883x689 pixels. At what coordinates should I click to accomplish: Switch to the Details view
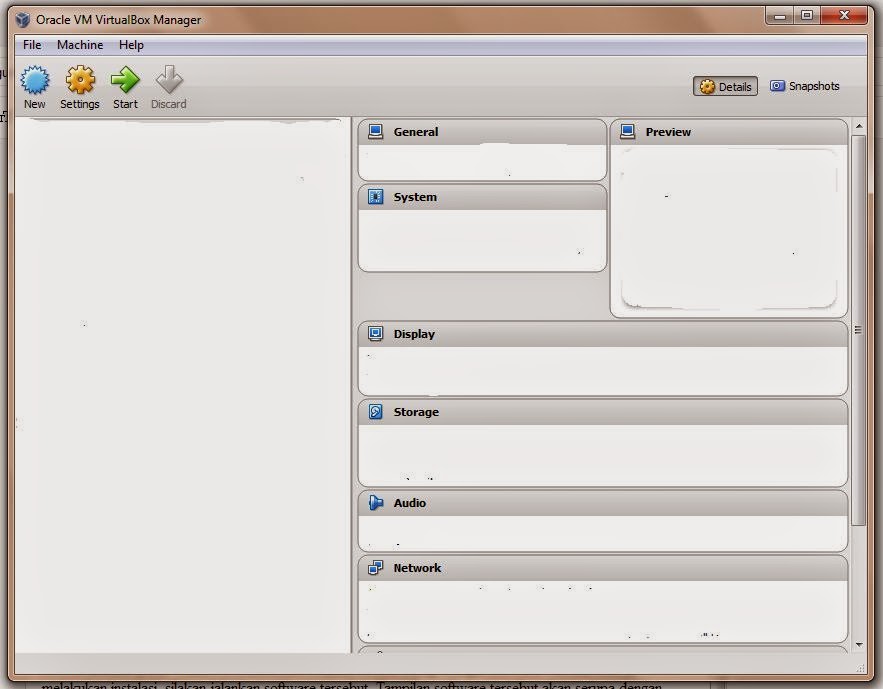click(x=725, y=87)
